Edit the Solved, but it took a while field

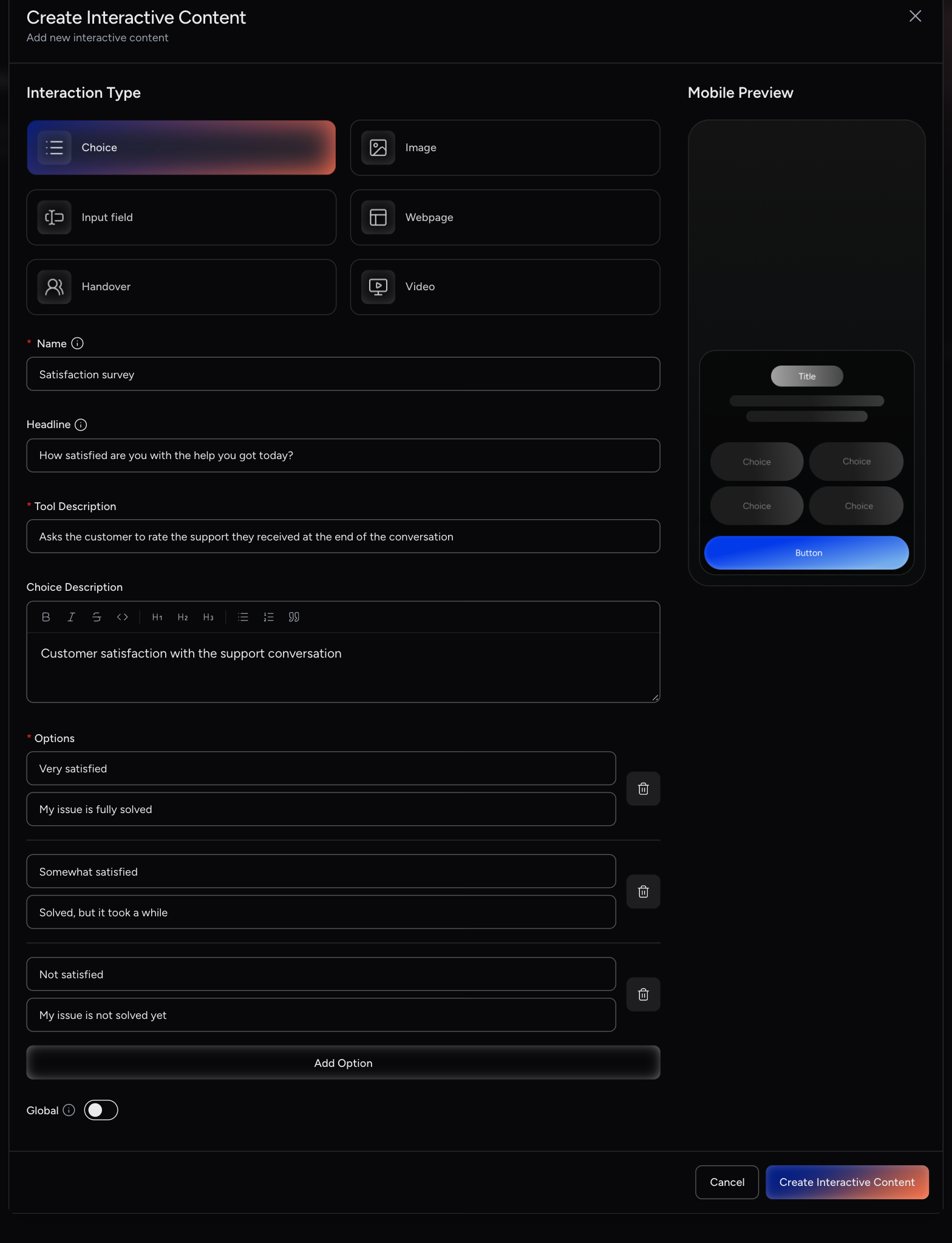tap(321, 912)
